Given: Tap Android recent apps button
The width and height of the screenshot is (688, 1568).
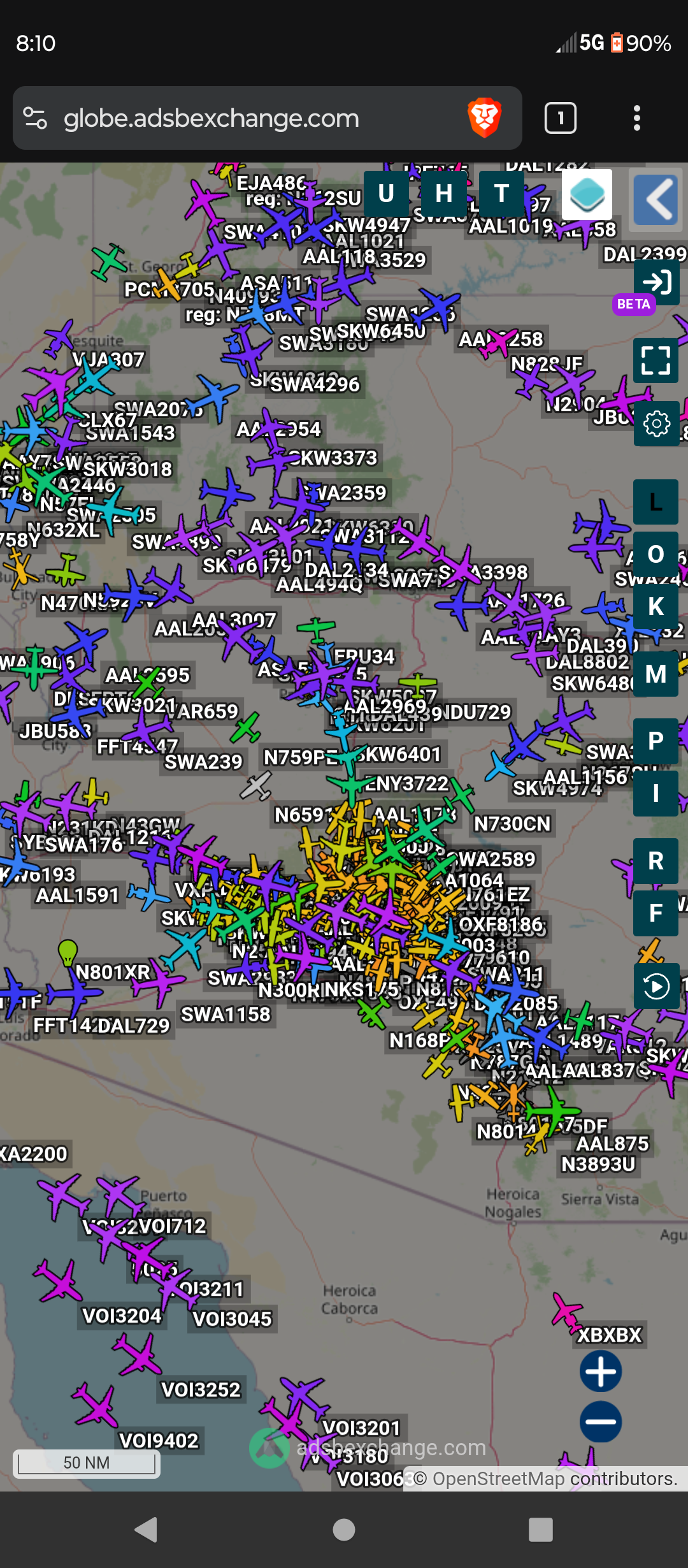Looking at the screenshot, I should (541, 1530).
